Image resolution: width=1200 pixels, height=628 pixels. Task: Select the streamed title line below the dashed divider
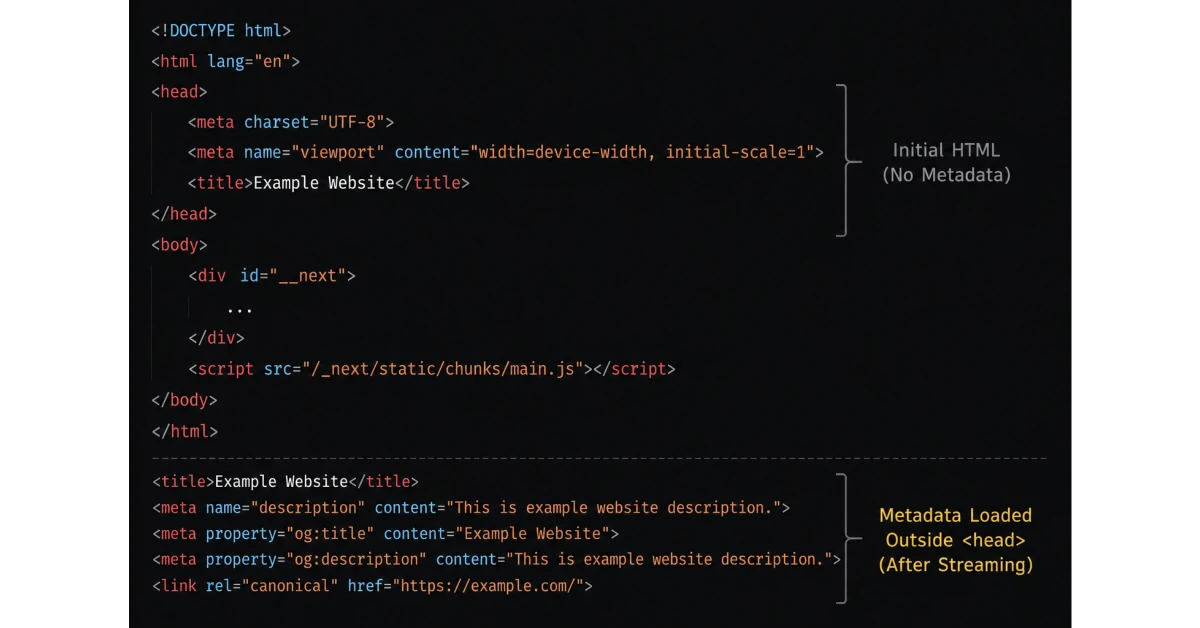click(x=286, y=481)
